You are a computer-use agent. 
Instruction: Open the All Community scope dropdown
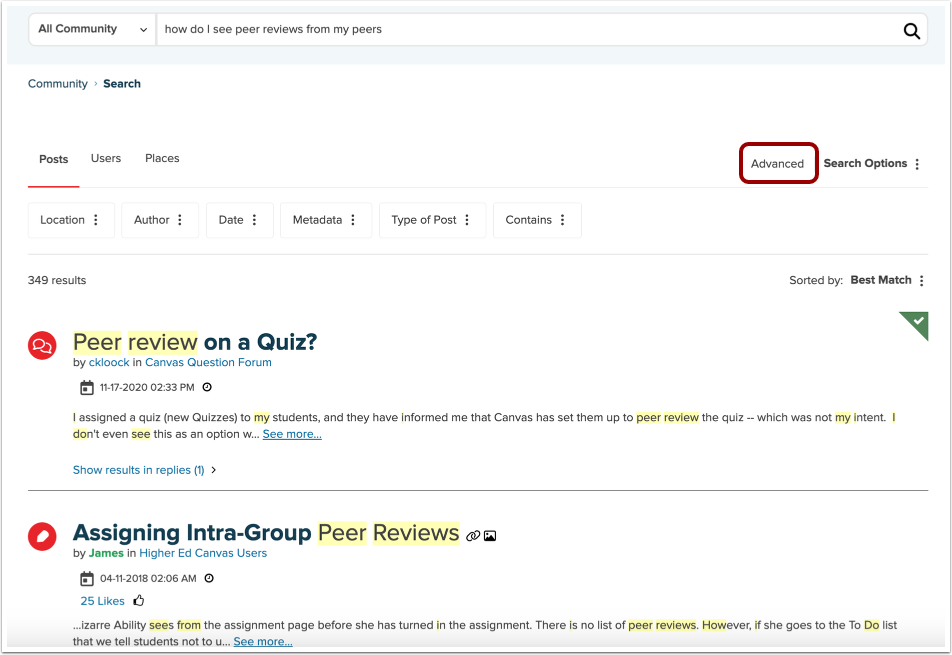pyautogui.click(x=92, y=29)
